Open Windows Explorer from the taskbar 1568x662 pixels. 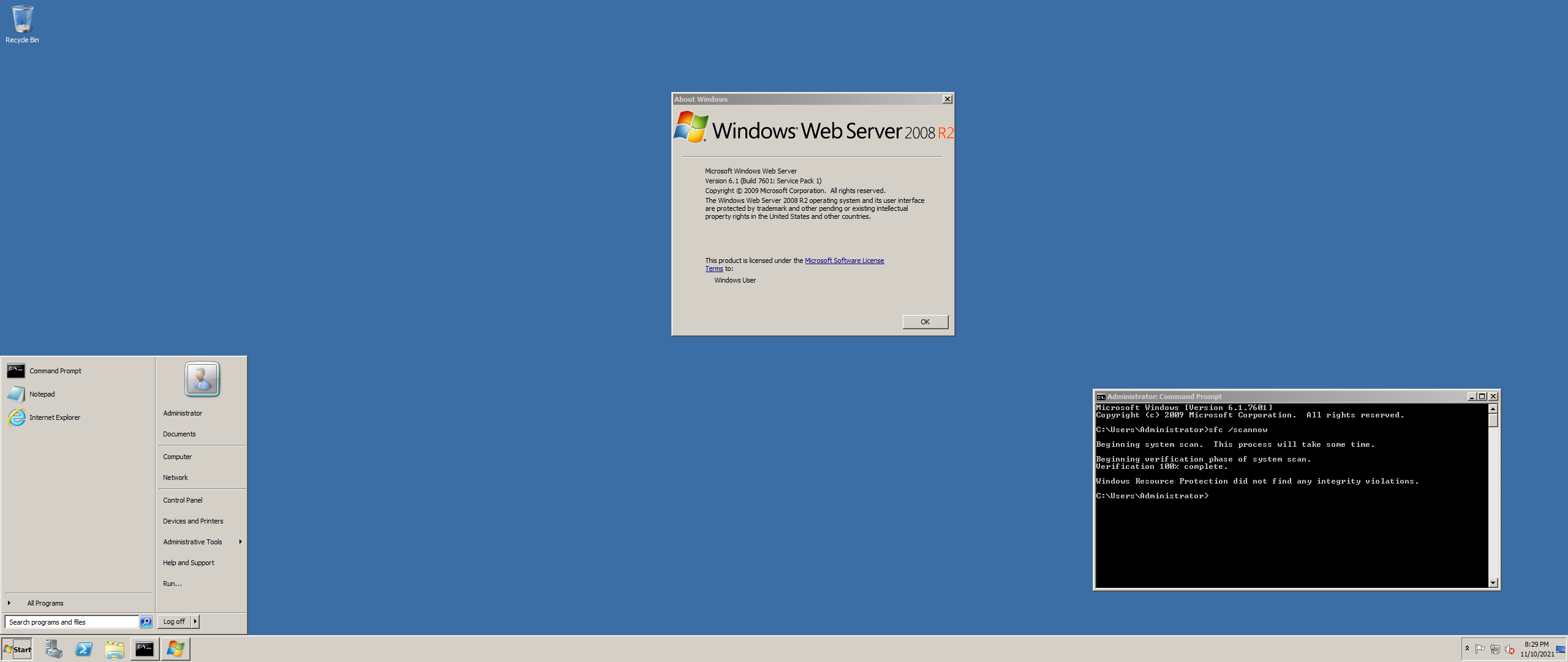coord(115,649)
